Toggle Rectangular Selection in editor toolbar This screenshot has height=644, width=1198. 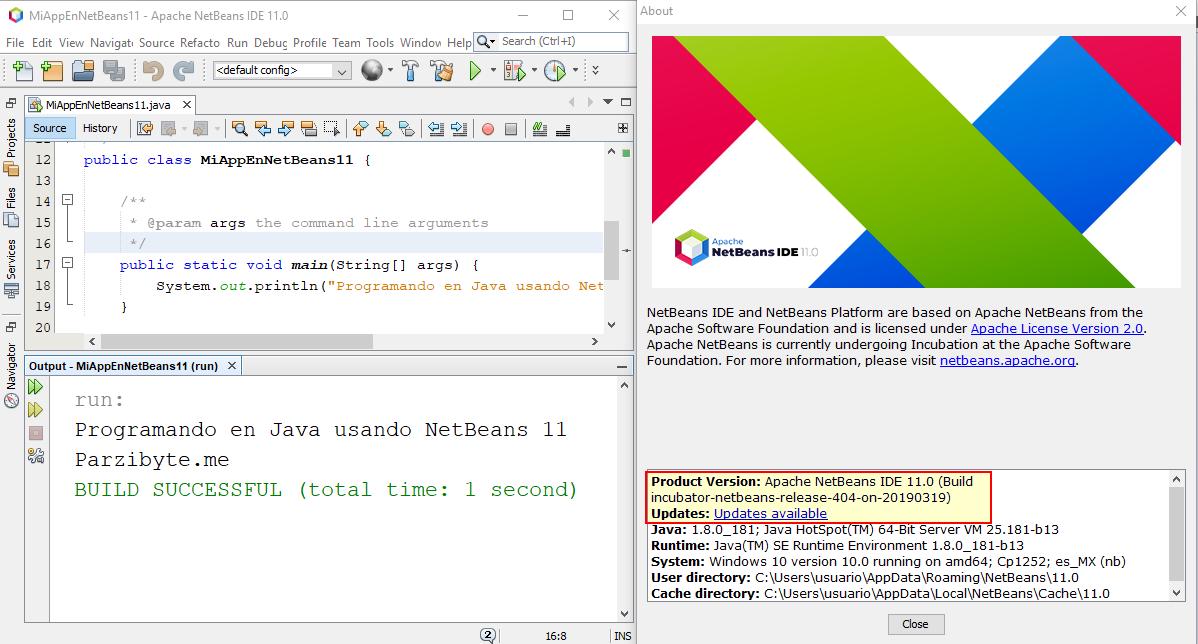[x=332, y=129]
